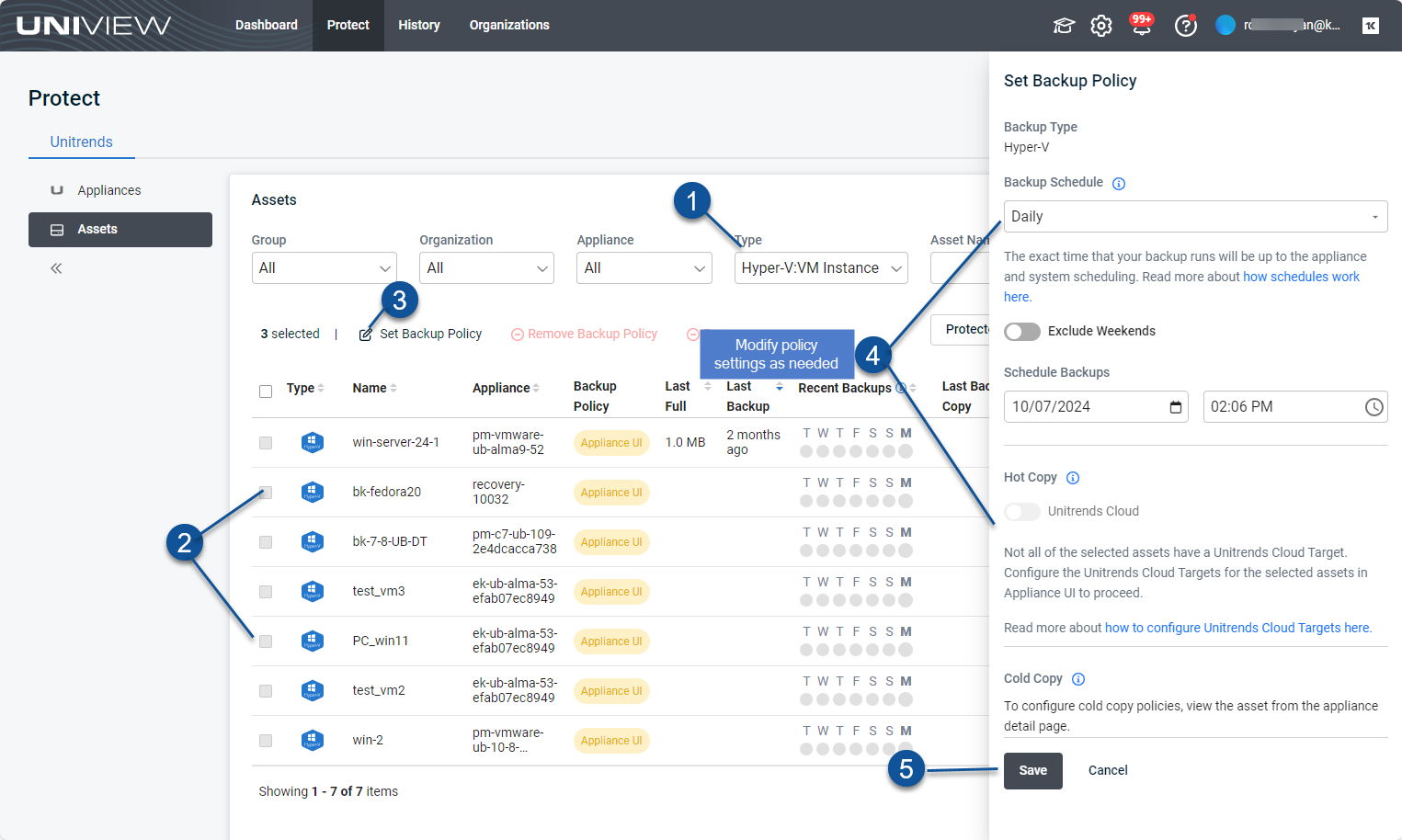
Task: Click the schedule time field 02:06 PM
Action: pyautogui.click(x=1295, y=407)
